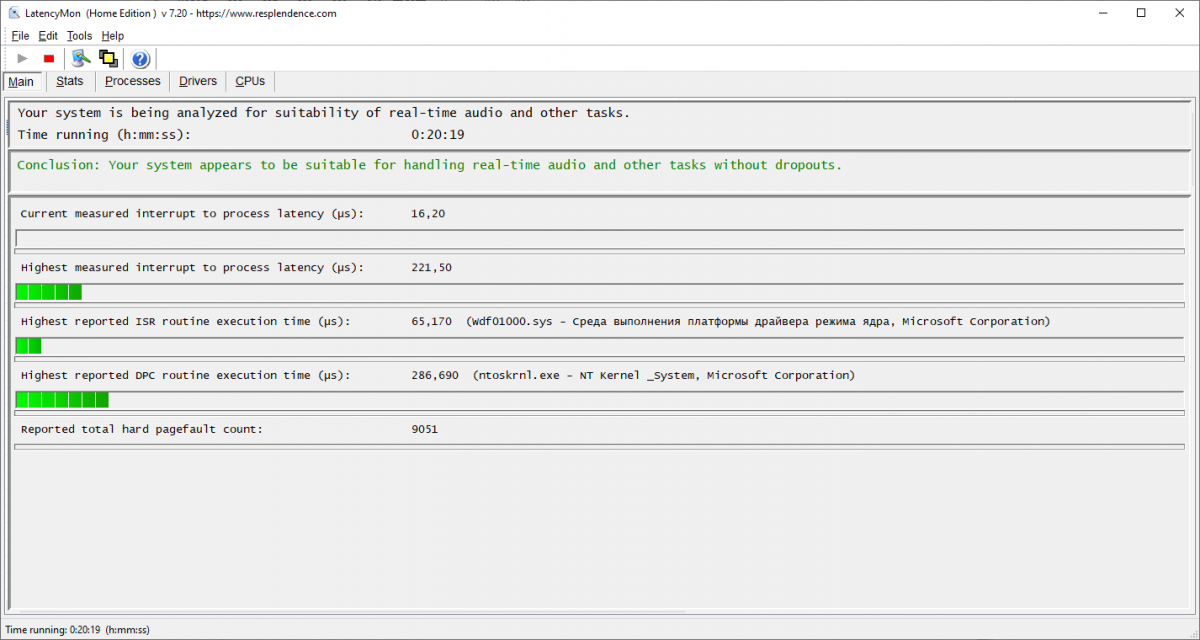Click the DPC time value 286,690
Viewport: 1200px width, 640px height.
(x=435, y=376)
